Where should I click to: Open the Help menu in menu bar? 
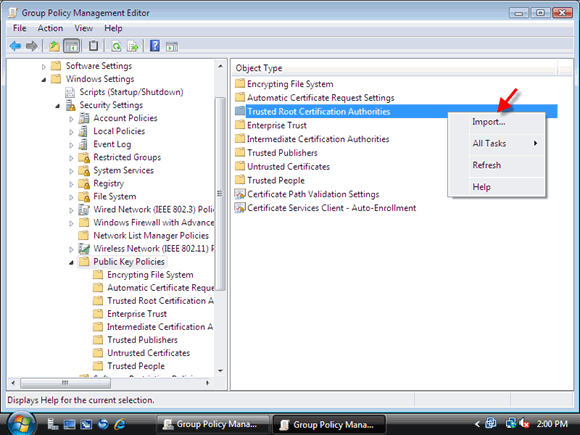[x=113, y=28]
